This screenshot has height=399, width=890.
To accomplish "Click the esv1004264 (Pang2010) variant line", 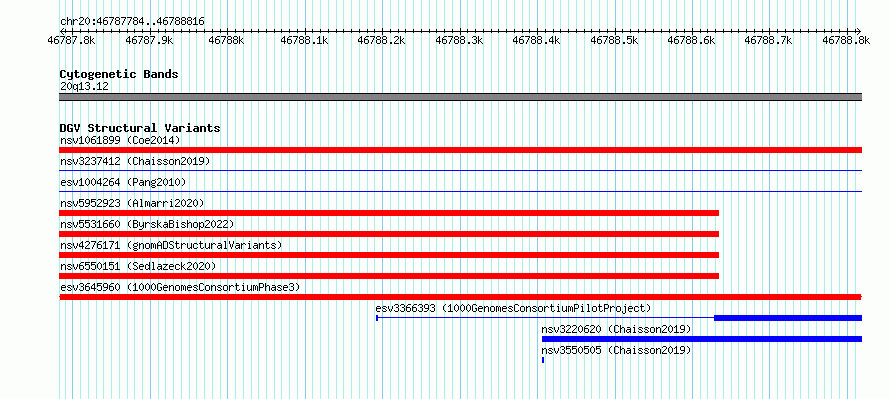I will click(x=460, y=191).
